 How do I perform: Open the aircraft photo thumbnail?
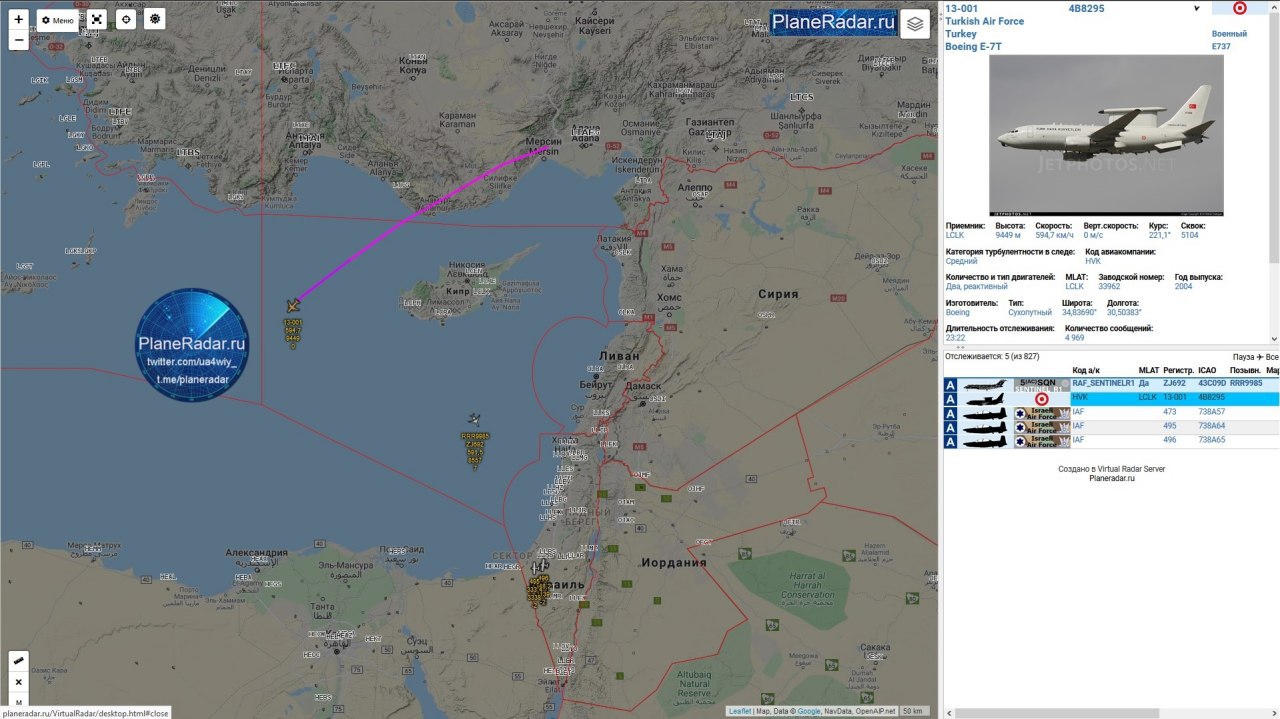[x=1106, y=135]
